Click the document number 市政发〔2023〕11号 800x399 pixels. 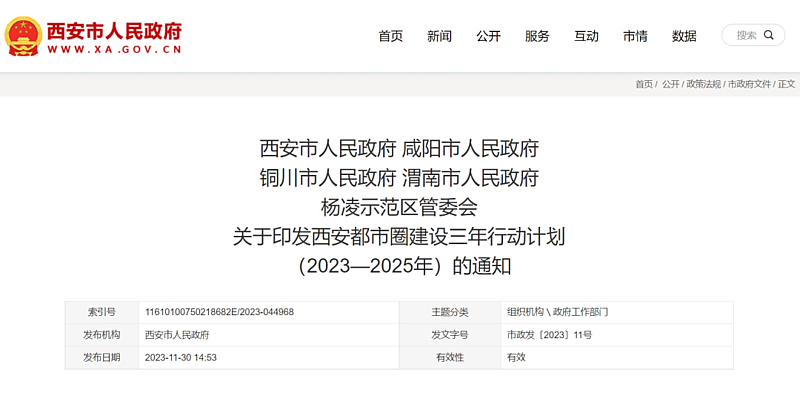point(549,335)
